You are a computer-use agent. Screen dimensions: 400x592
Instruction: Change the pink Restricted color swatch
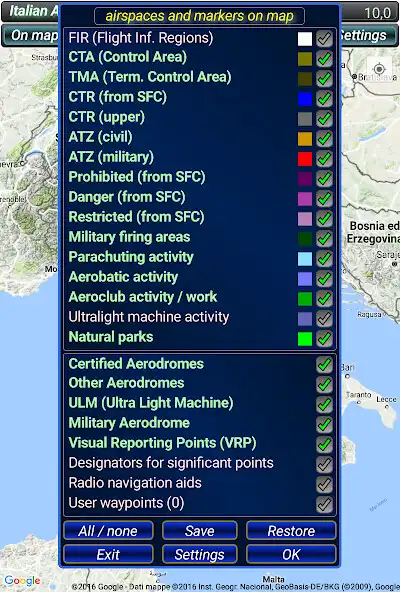point(305,219)
